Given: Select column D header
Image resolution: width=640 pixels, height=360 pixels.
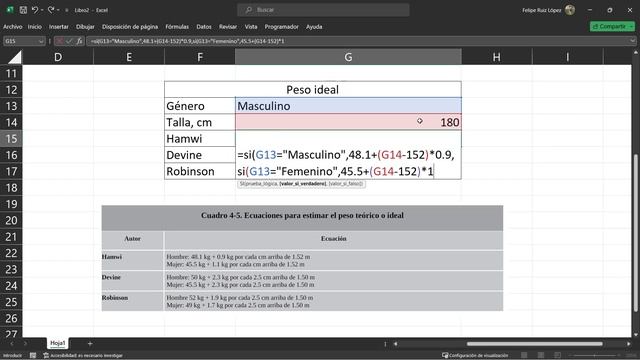Looking at the screenshot, I should 58,57.
